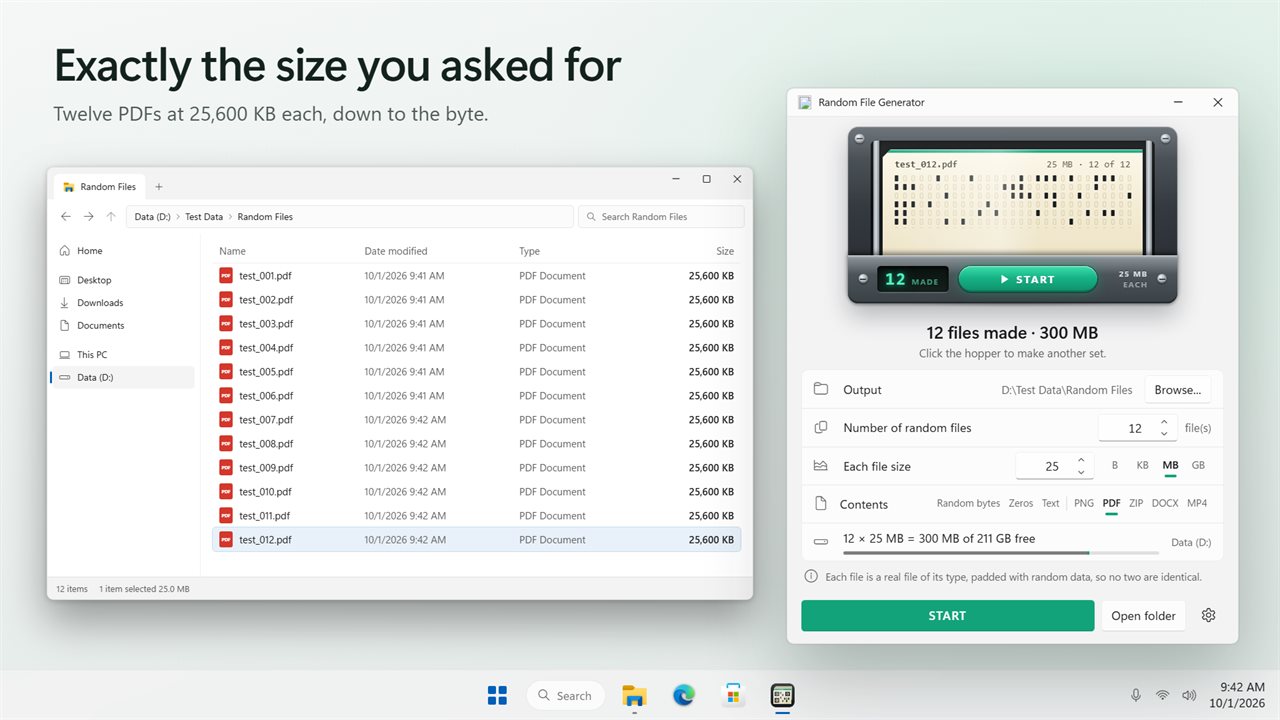
Task: Click the chevron after Data (D:) in the address bar
Action: (177, 217)
